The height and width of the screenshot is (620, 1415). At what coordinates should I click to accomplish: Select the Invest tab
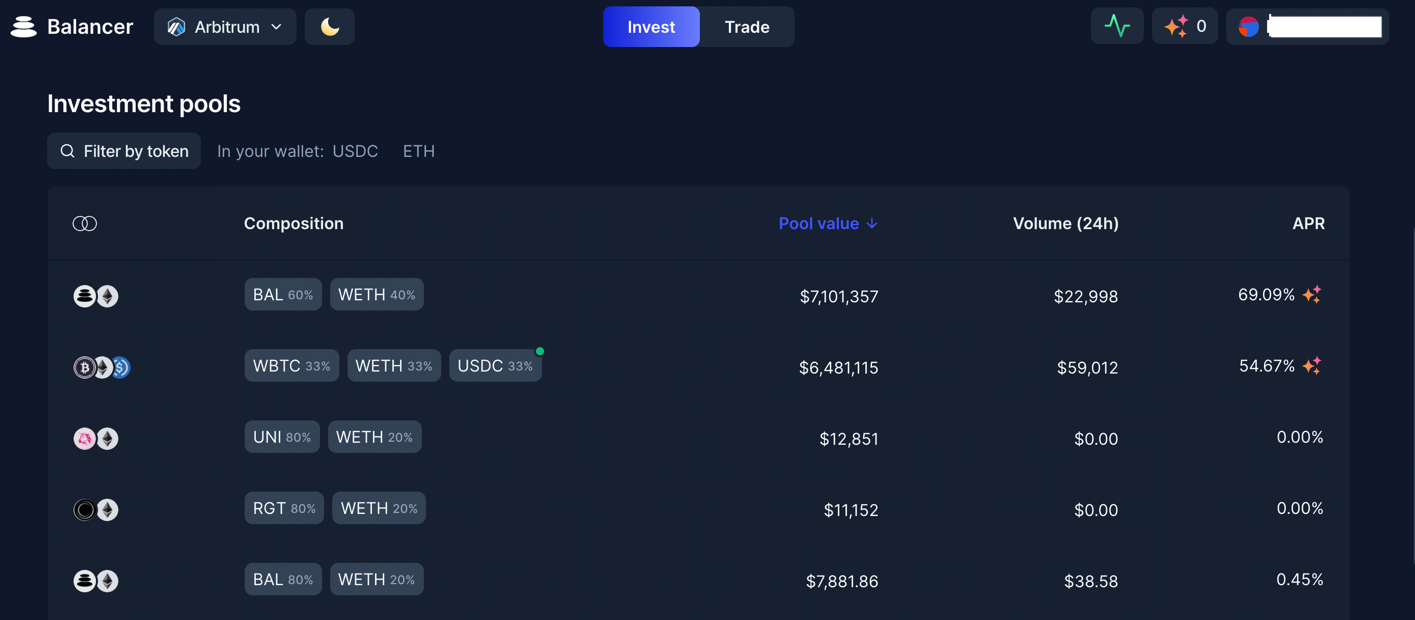(x=651, y=27)
